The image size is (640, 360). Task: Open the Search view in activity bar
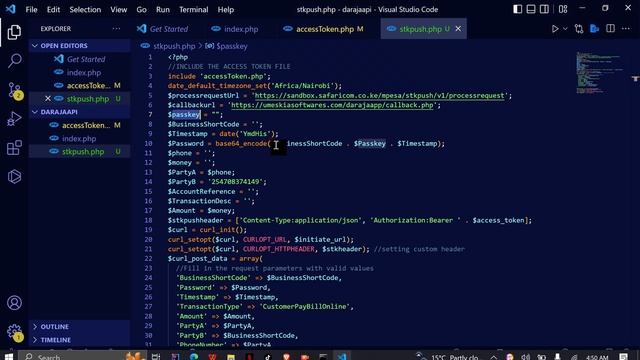click(x=14, y=61)
